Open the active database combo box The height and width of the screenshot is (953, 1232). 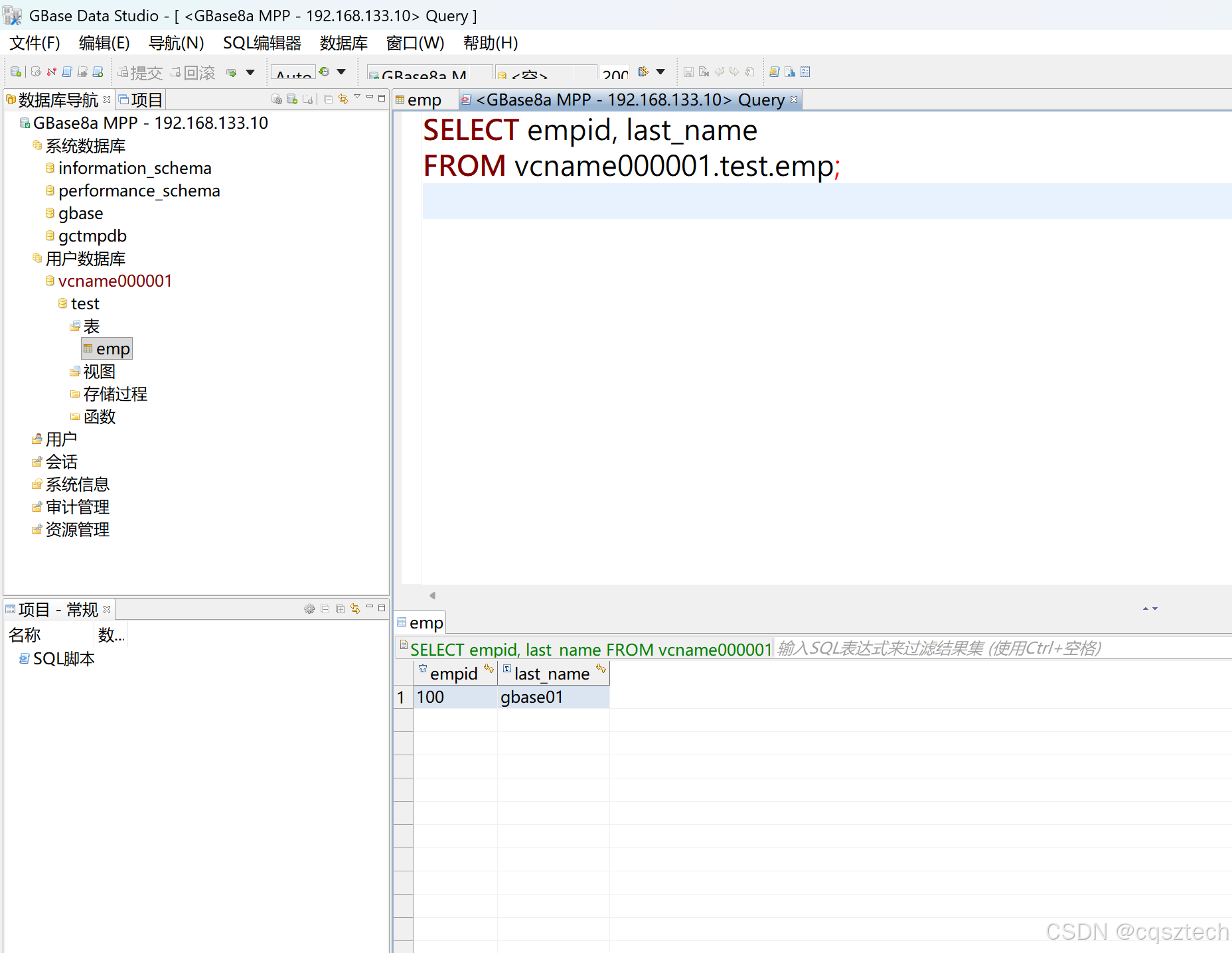pyautogui.click(x=546, y=72)
